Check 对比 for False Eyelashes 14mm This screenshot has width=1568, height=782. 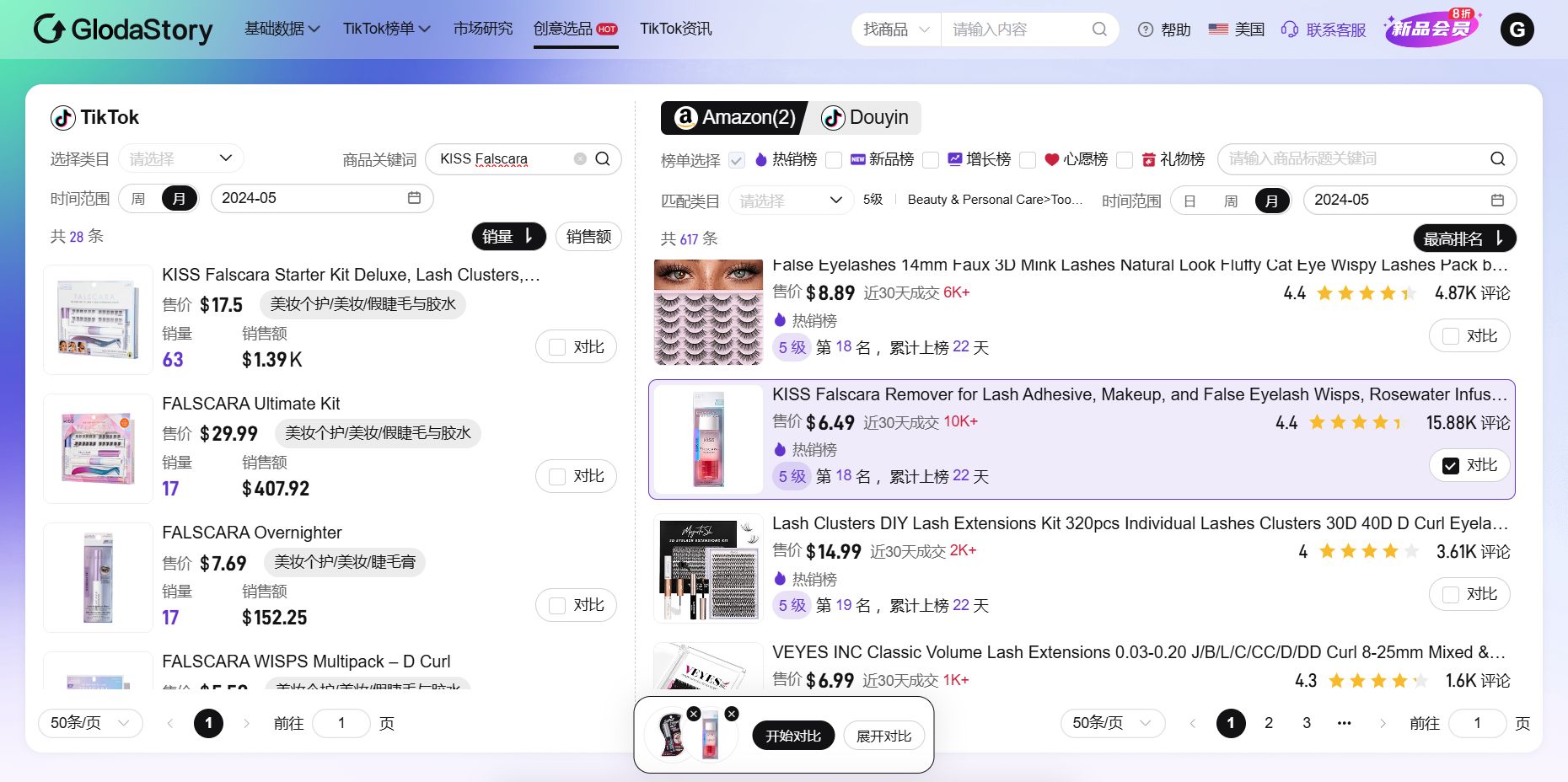1451,336
